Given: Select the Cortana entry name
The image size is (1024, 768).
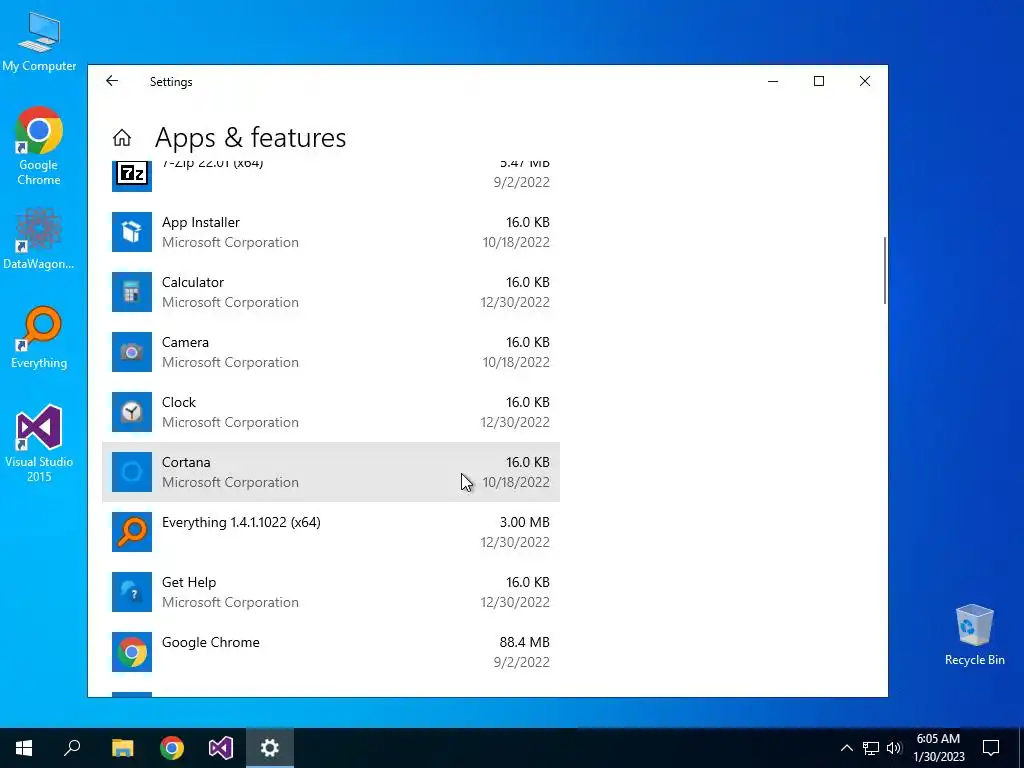Looking at the screenshot, I should (x=186, y=462).
